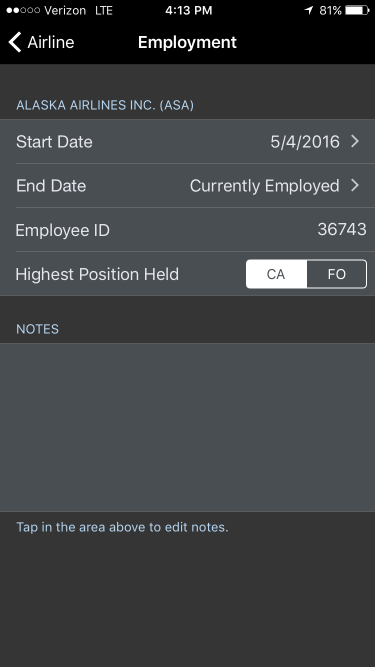Tap the Employment title
Image resolution: width=375 pixels, height=667 pixels.
(x=187, y=43)
